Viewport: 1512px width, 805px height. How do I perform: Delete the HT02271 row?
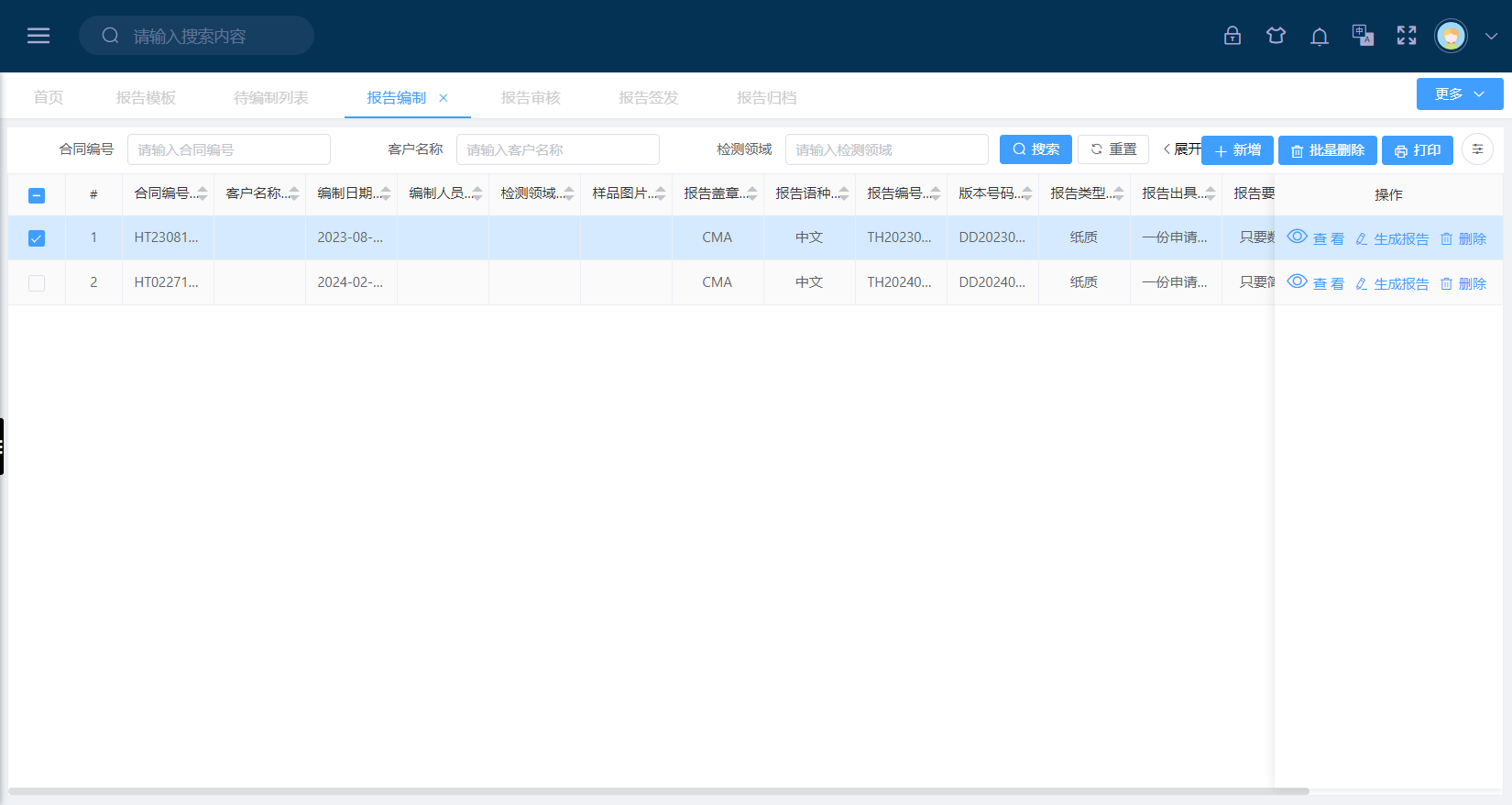pyautogui.click(x=1463, y=284)
